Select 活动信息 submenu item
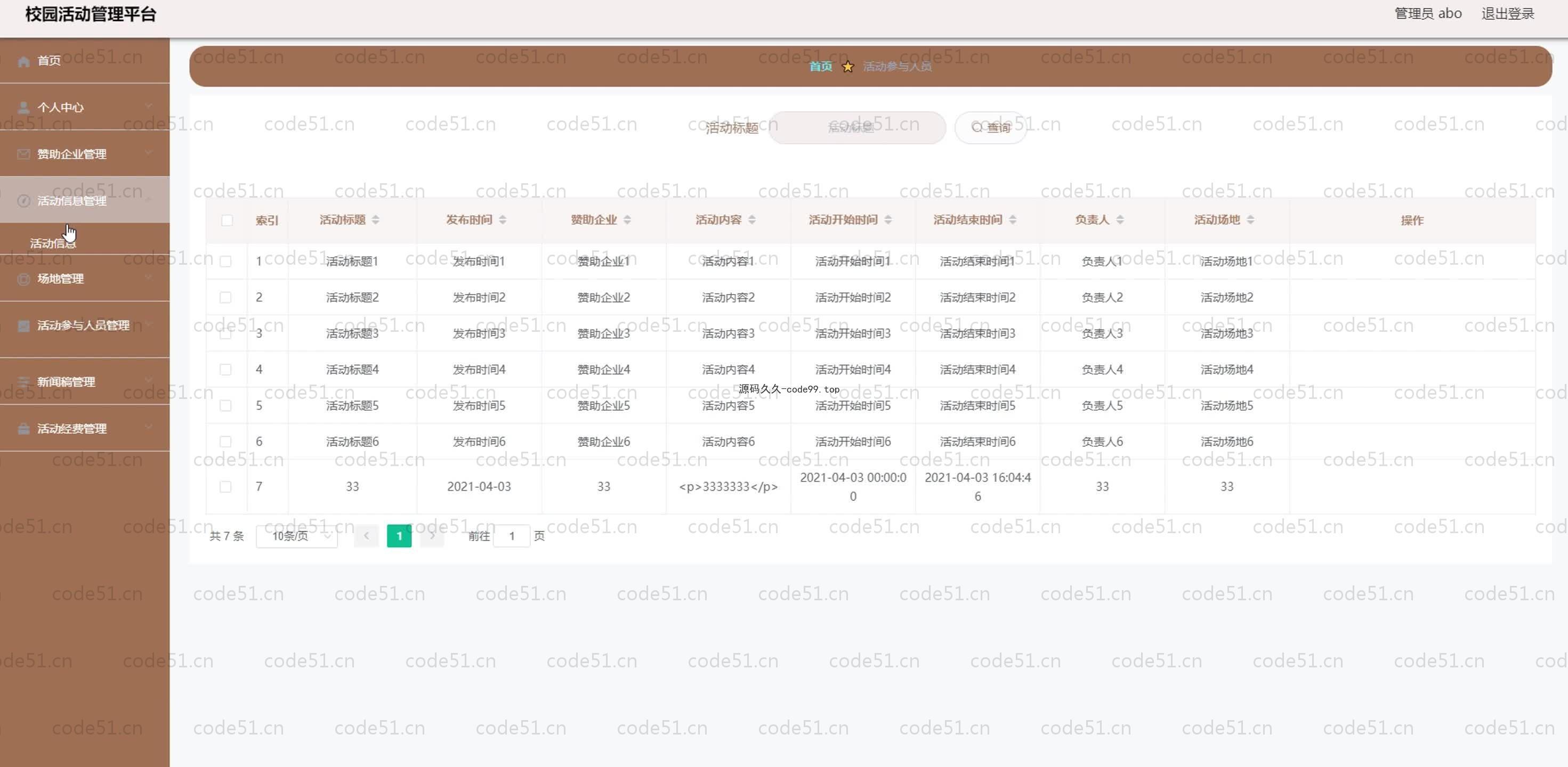 point(85,243)
